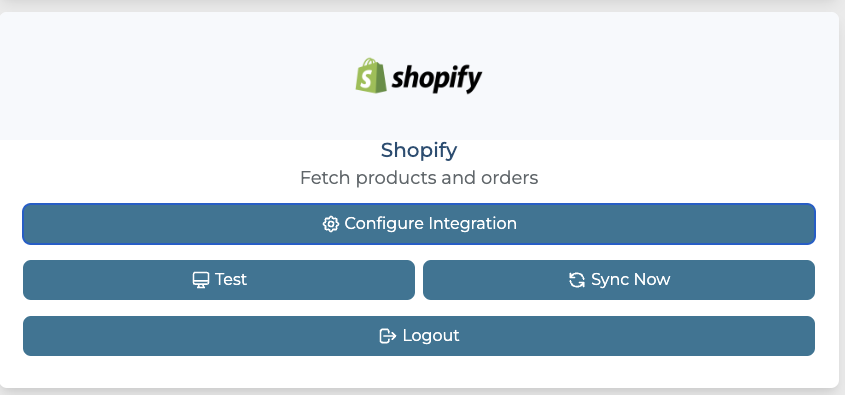The width and height of the screenshot is (845, 395).
Task: Click the 'Fetch products and orders' description
Action: click(x=419, y=178)
